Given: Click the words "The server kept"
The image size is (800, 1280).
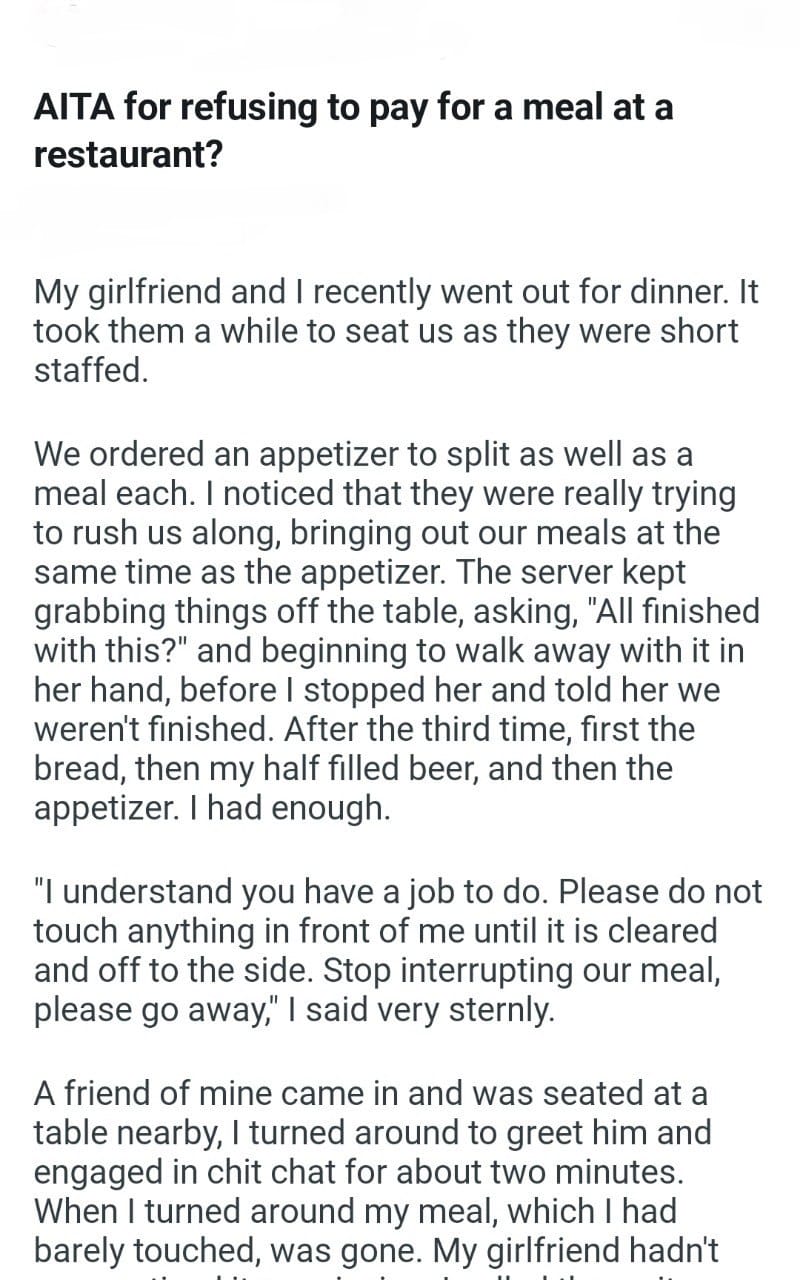Looking at the screenshot, I should (x=622, y=571).
